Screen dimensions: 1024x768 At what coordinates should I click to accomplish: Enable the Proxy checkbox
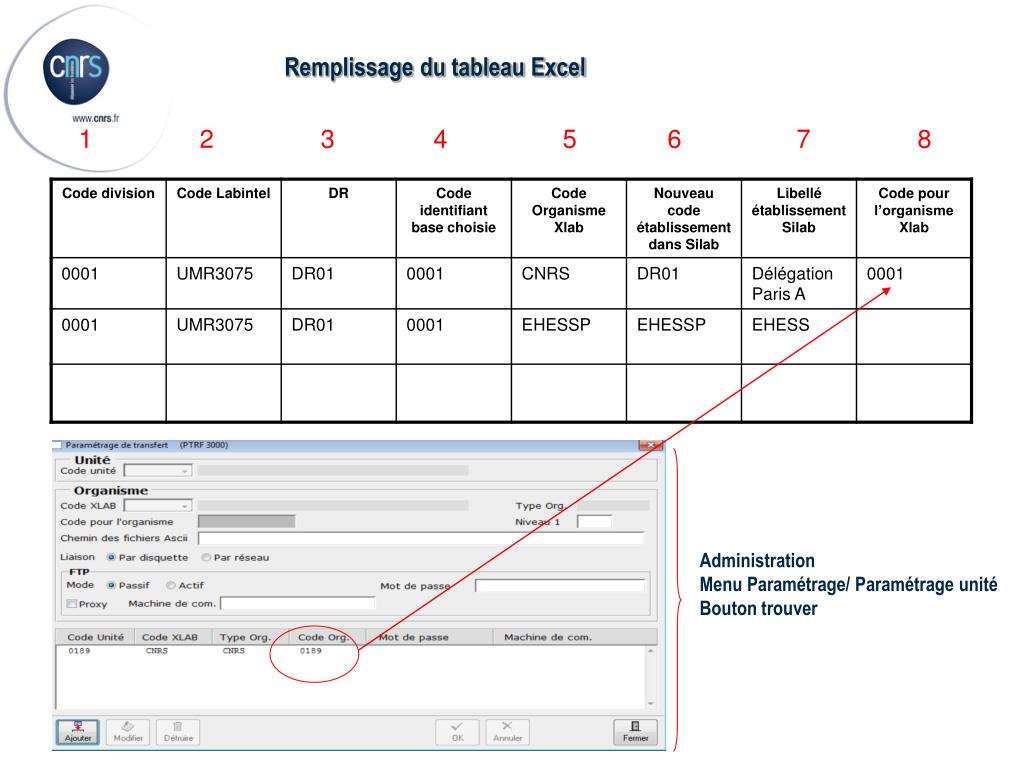pos(72,604)
